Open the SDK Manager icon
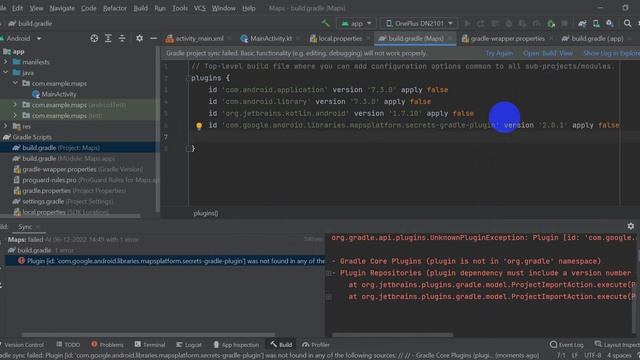The height and width of the screenshot is (360, 640). 610,24
